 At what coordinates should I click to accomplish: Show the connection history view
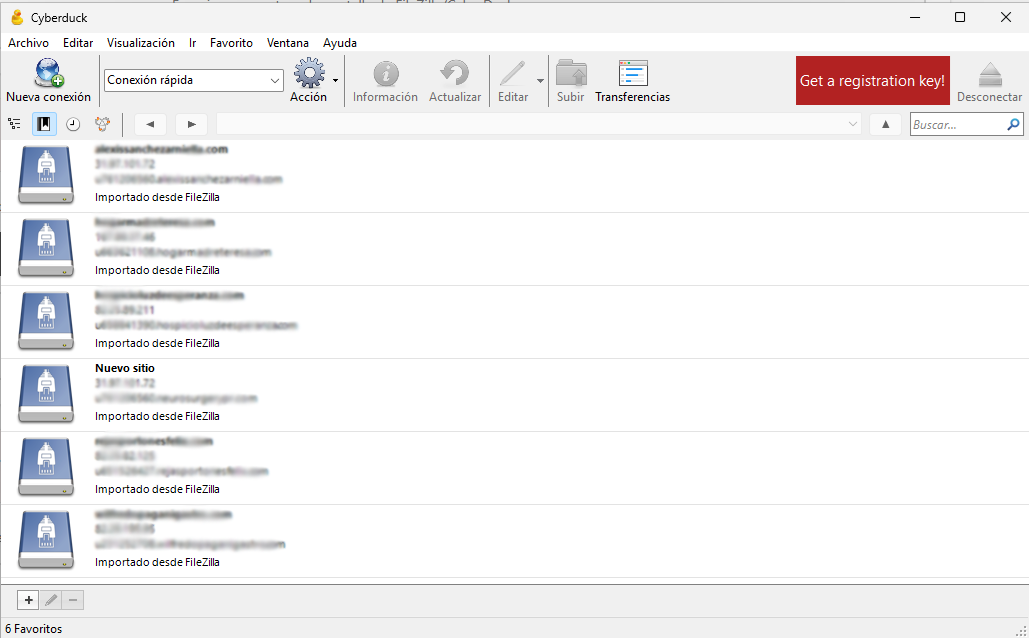(x=73, y=124)
